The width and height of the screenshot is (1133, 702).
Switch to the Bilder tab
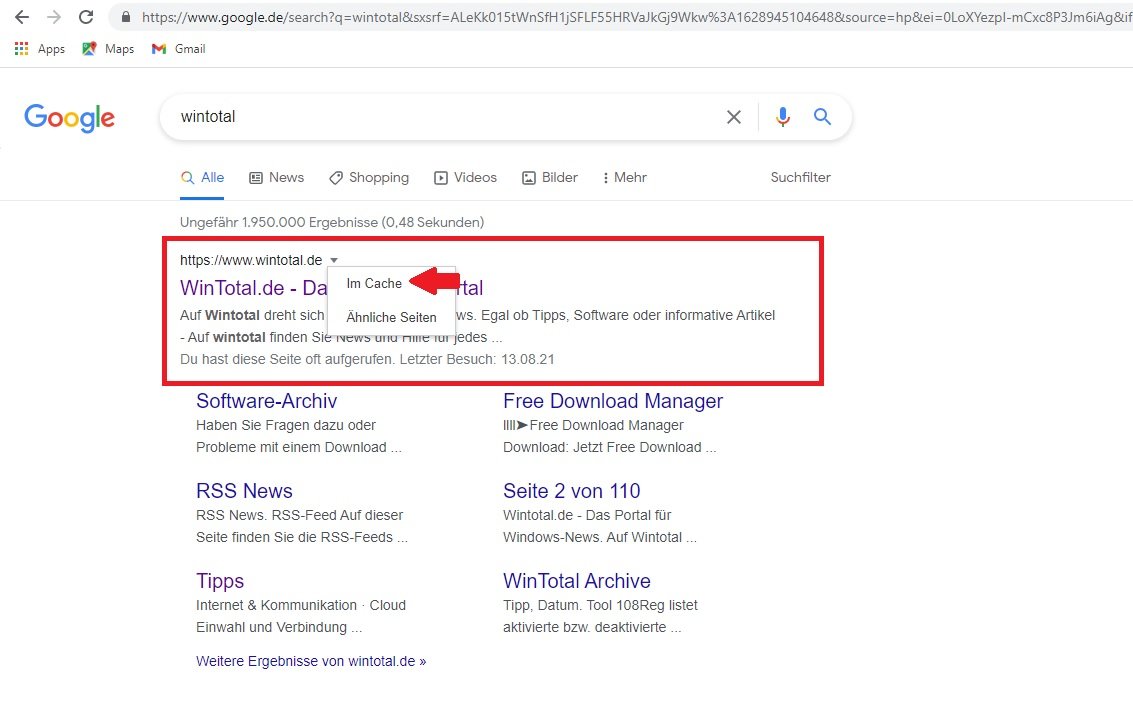pos(550,177)
